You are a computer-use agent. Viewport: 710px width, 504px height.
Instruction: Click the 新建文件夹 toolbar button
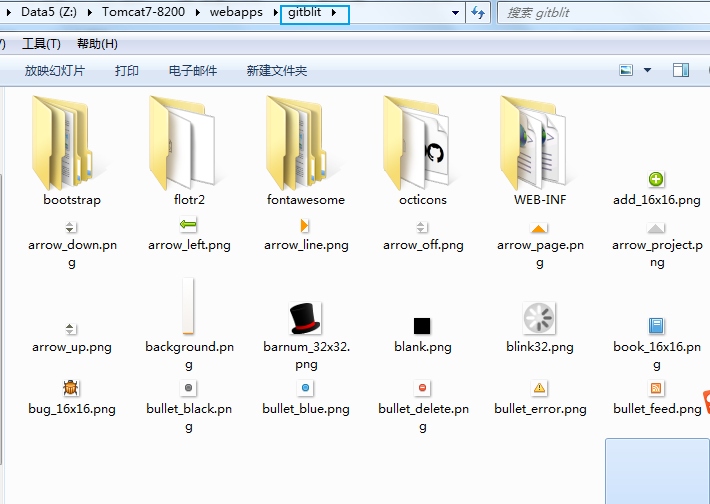277,71
